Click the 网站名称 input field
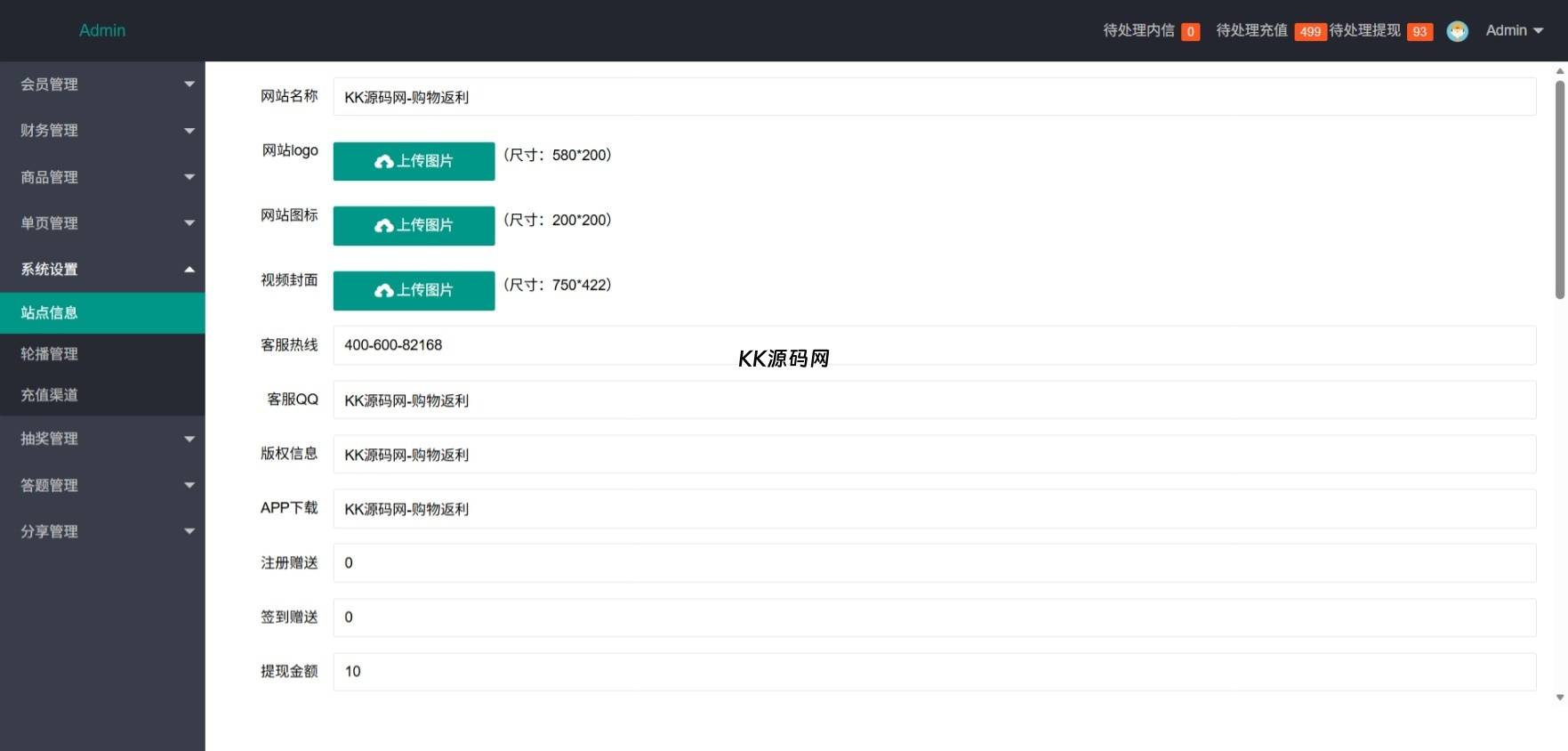Screen dimensions: 1568x751 click(x=934, y=97)
